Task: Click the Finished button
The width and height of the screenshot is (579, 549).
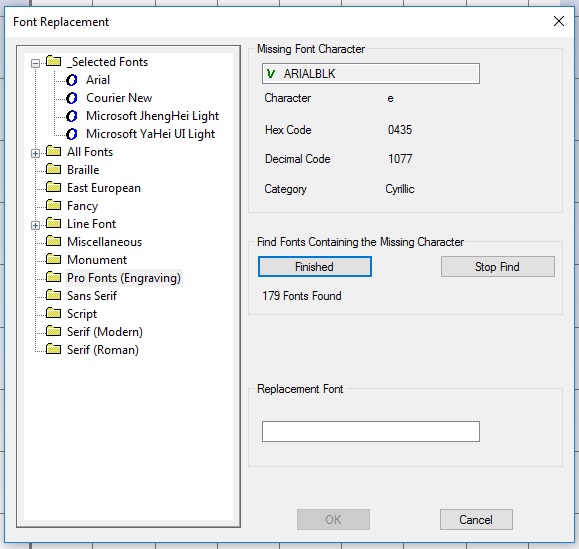Action: click(x=315, y=267)
